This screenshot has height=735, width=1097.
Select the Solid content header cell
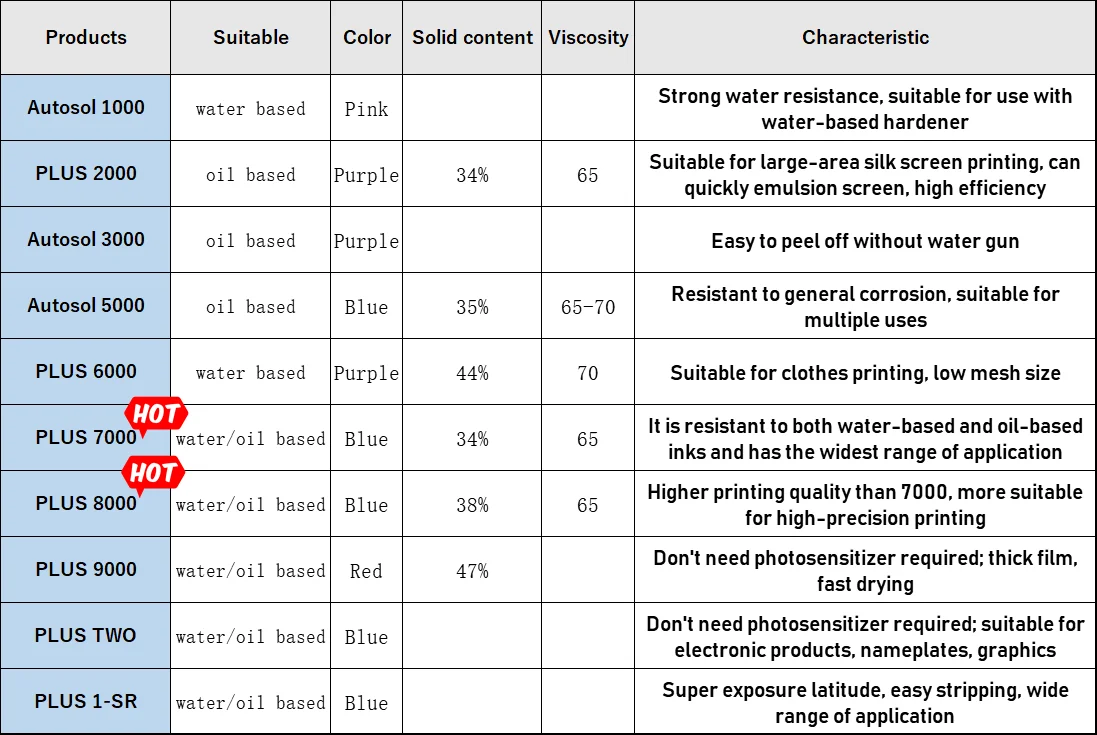pyautogui.click(x=472, y=38)
